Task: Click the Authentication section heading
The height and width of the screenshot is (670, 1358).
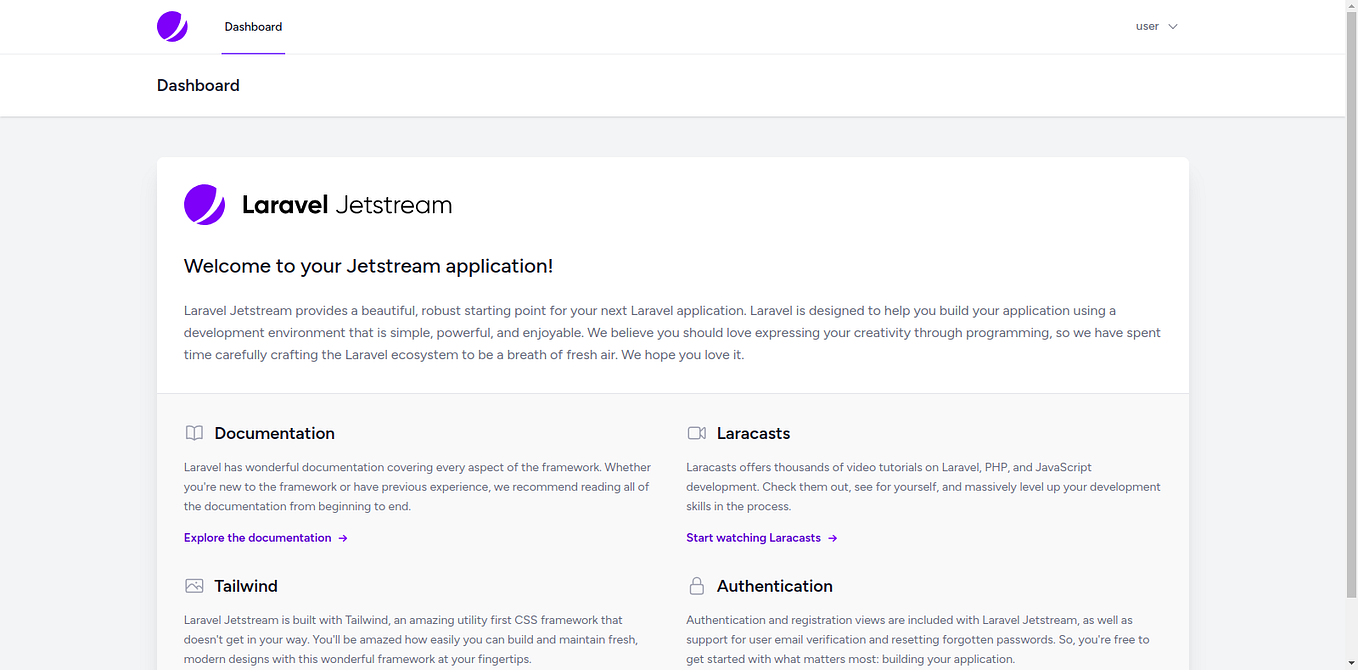Action: [x=775, y=586]
